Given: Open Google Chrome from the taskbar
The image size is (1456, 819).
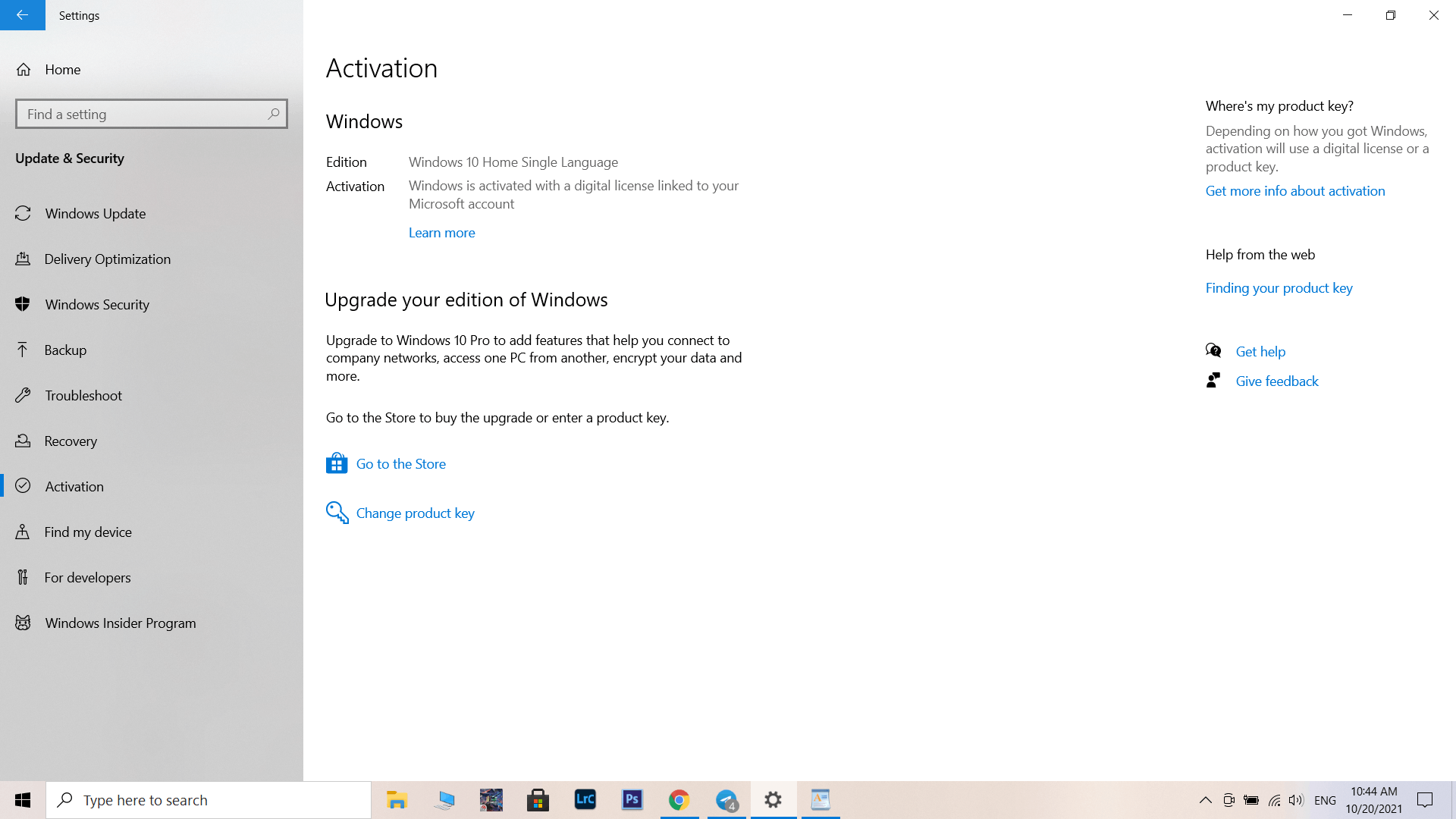Looking at the screenshot, I should tap(679, 800).
